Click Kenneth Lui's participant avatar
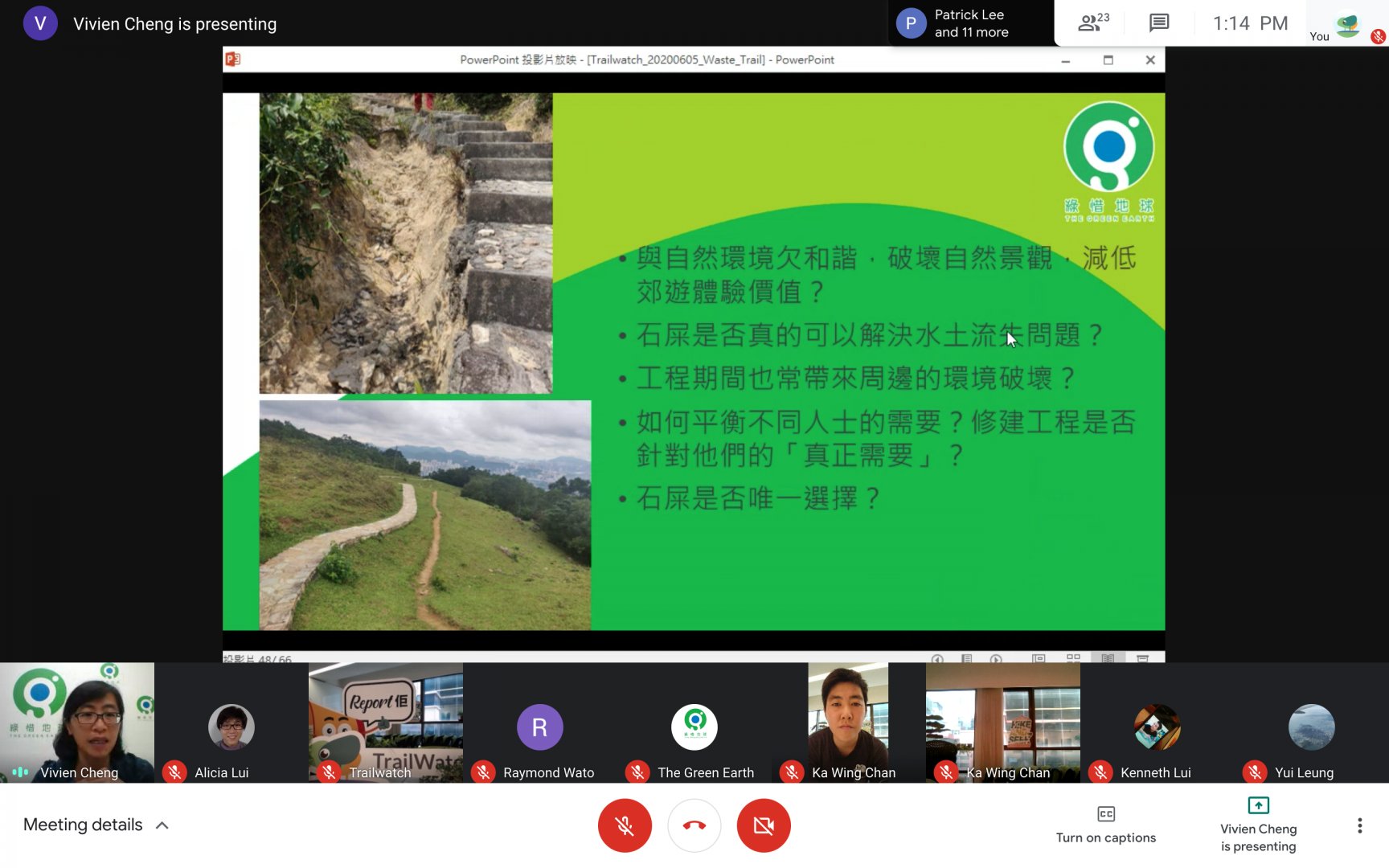The image size is (1389, 868). coord(1157,727)
